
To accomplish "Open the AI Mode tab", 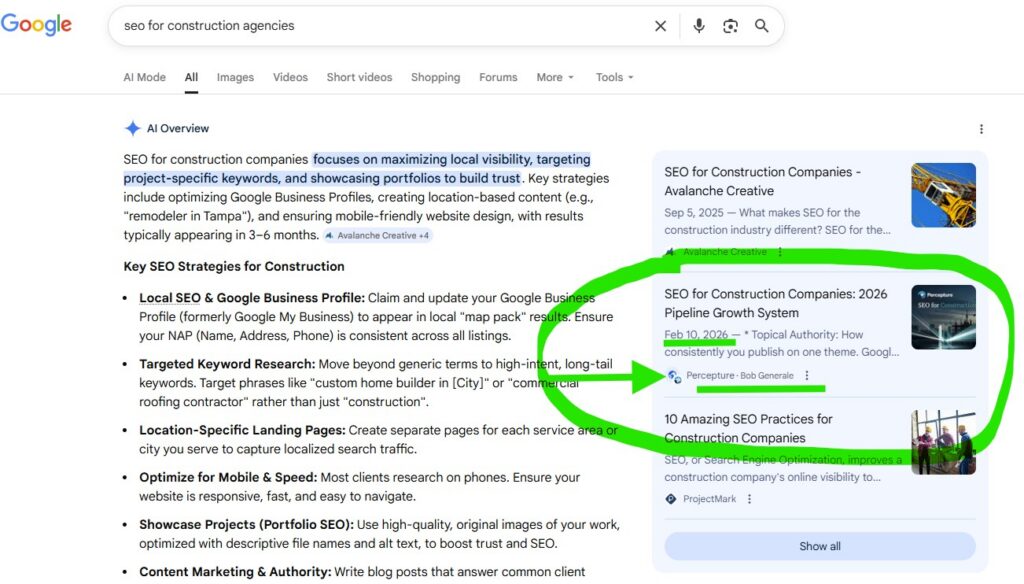I will pos(144,77).
